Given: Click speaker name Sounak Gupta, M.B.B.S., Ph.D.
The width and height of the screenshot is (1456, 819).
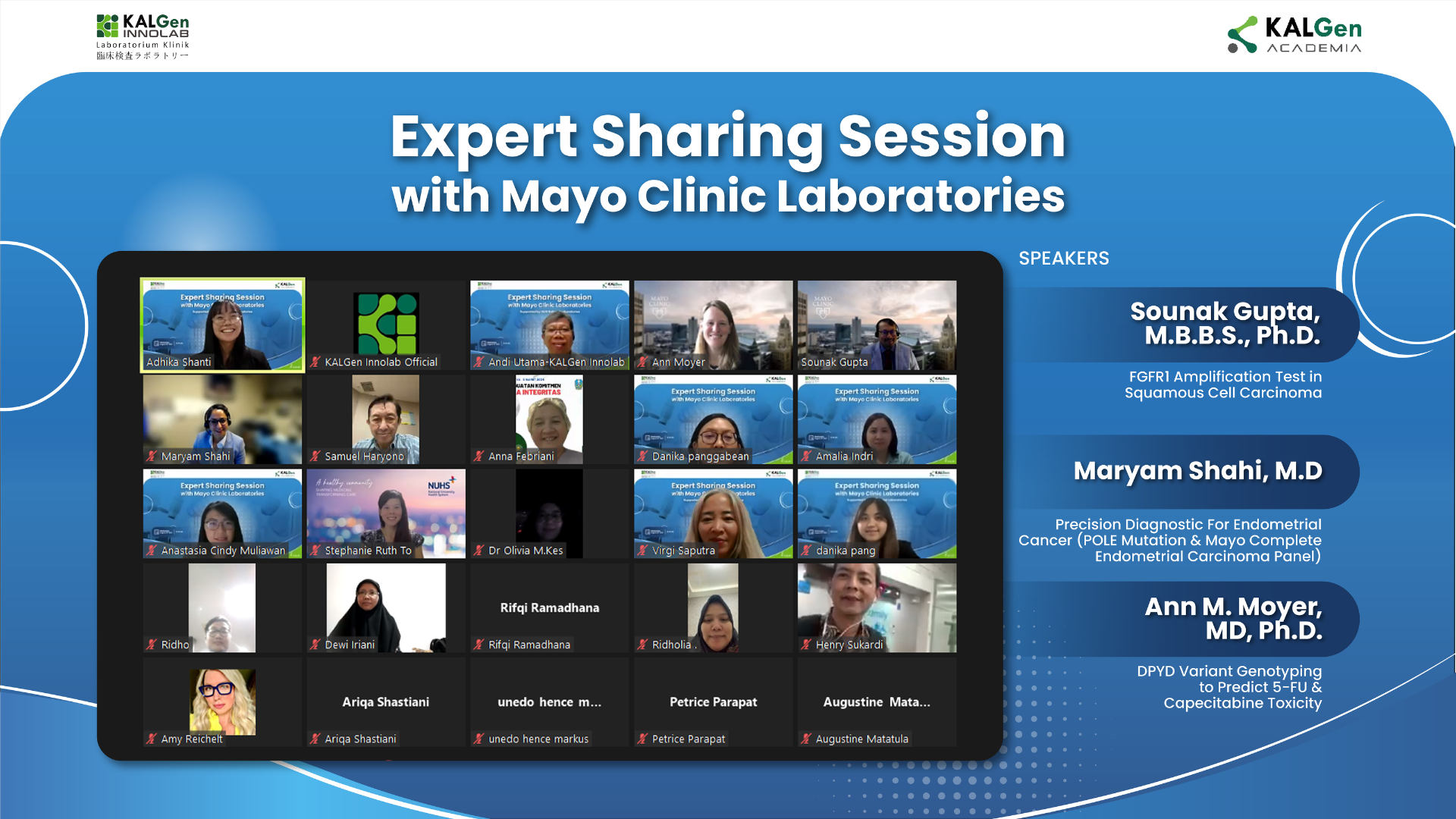Looking at the screenshot, I should click(x=1225, y=323).
